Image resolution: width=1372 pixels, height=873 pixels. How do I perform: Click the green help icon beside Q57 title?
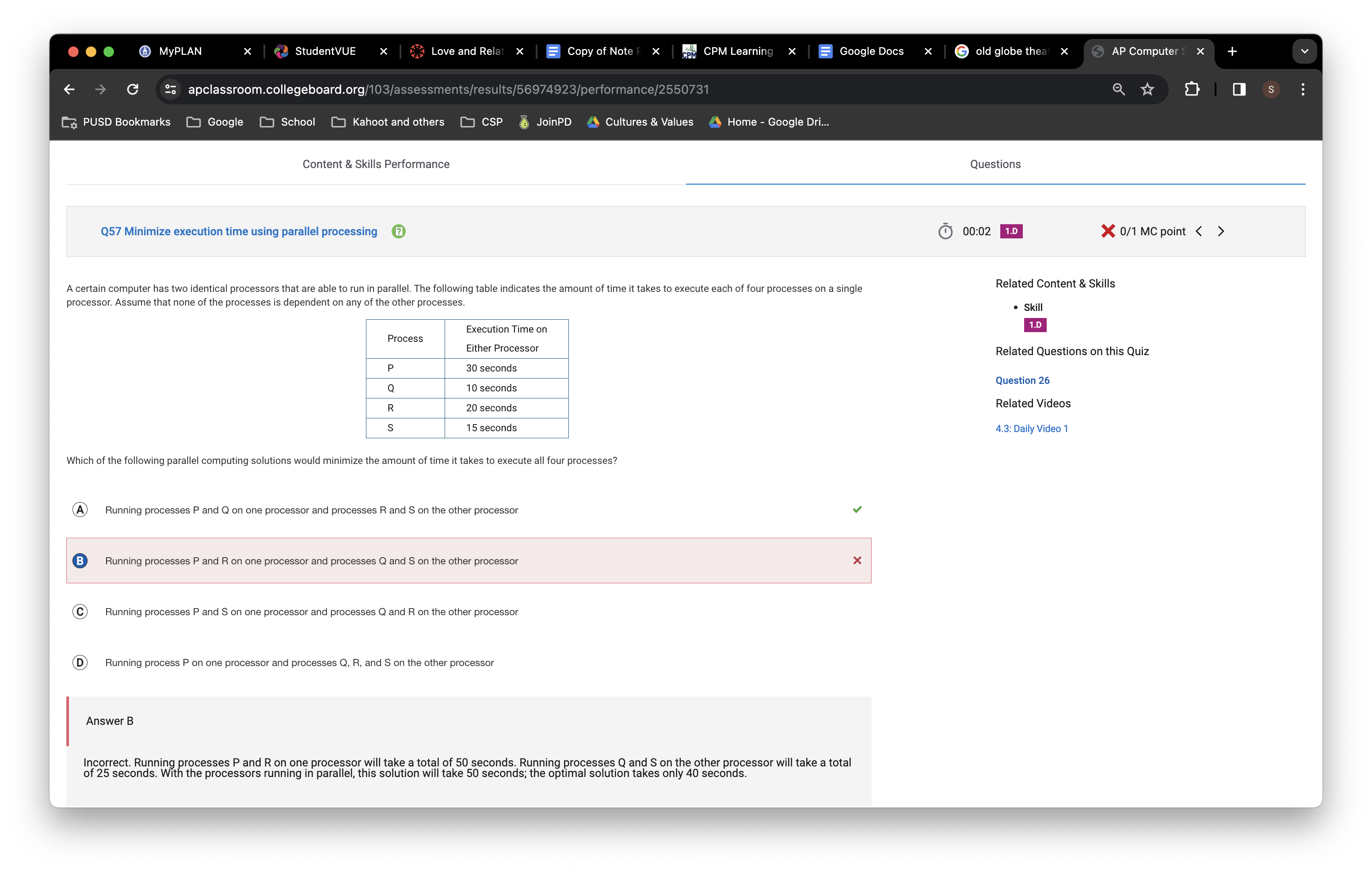398,231
